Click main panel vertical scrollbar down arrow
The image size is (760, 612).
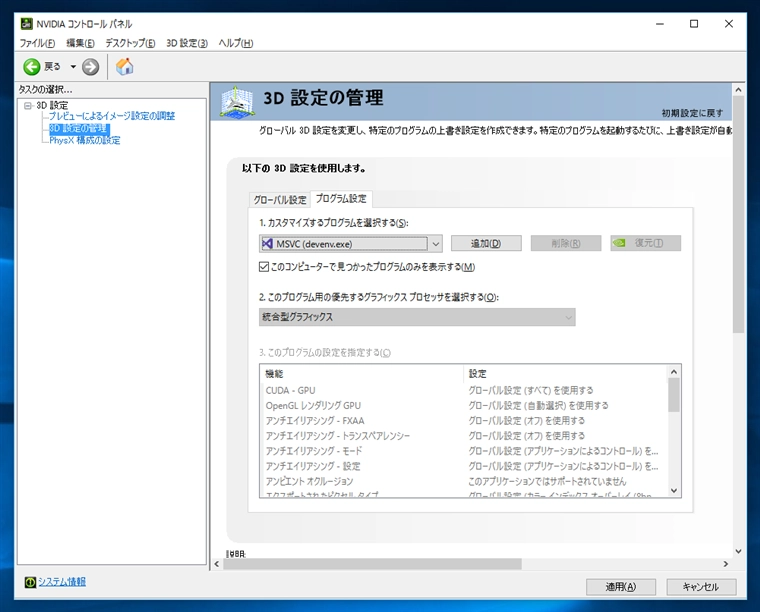pyautogui.click(x=738, y=551)
